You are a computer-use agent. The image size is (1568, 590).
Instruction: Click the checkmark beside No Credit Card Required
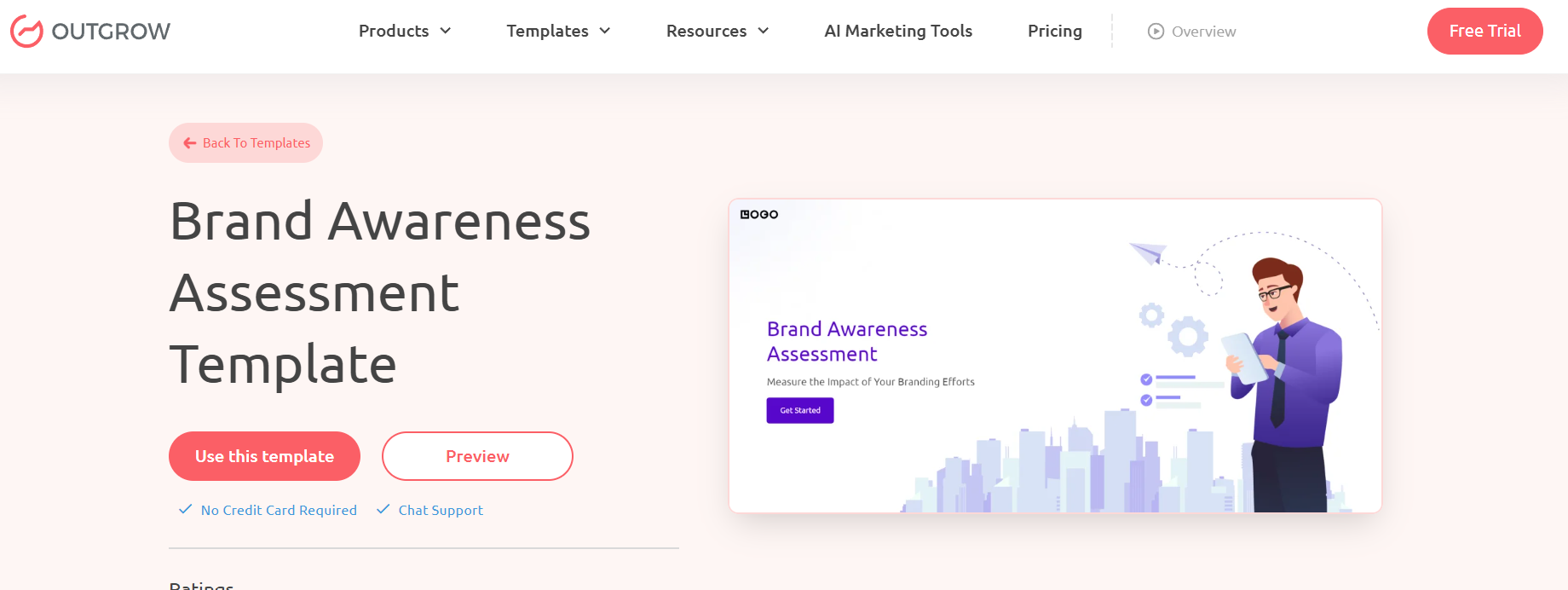click(x=185, y=510)
